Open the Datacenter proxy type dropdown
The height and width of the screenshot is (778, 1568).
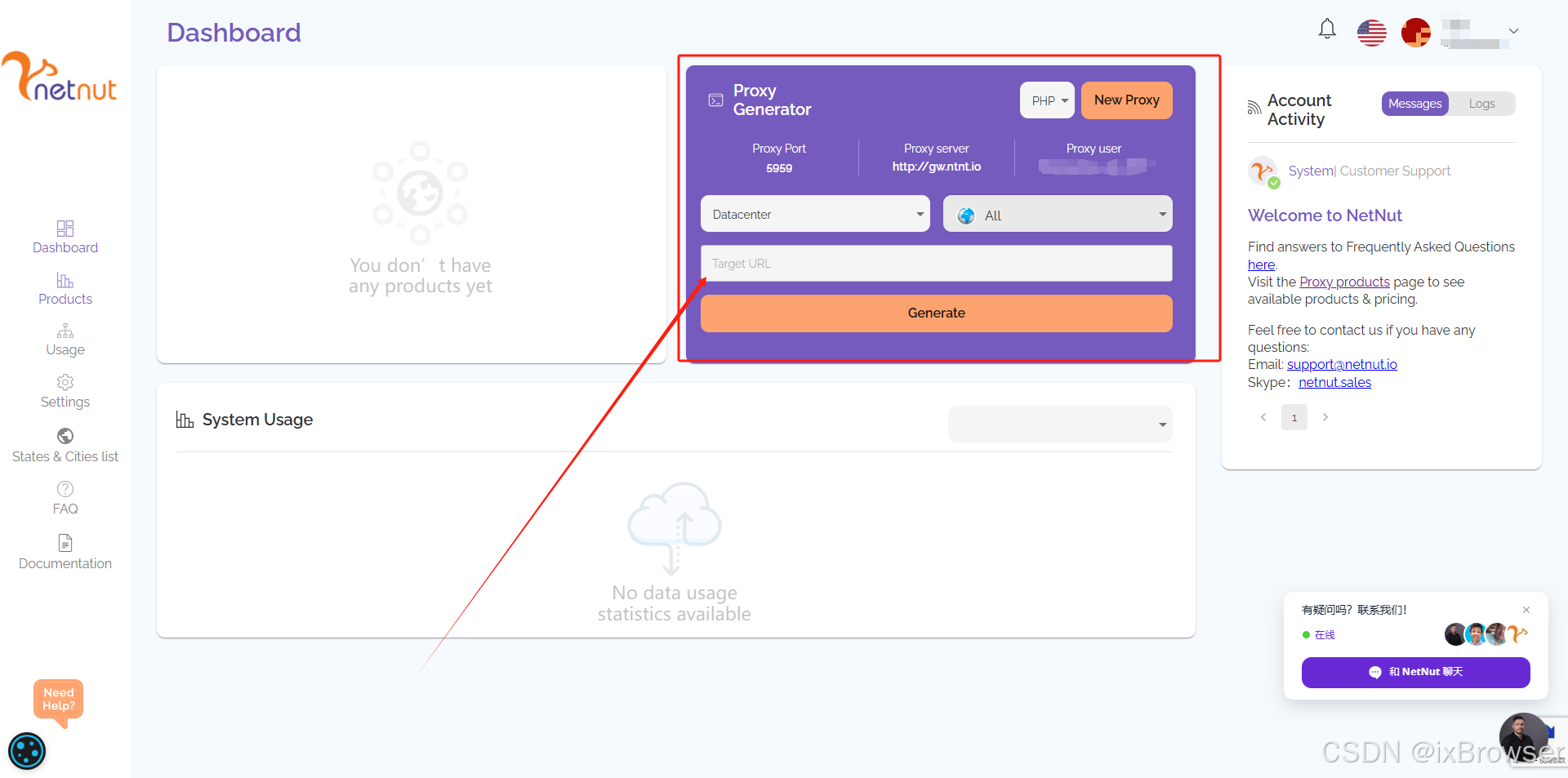(x=815, y=214)
